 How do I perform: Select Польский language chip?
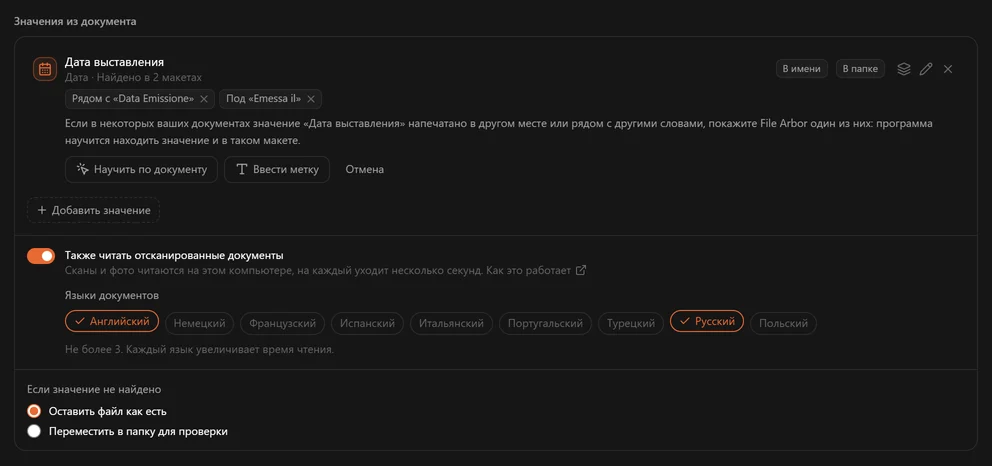pyautogui.click(x=783, y=323)
